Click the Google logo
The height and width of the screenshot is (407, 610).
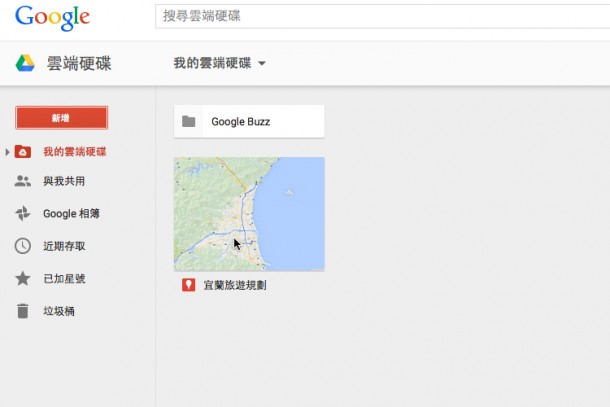pos(53,17)
